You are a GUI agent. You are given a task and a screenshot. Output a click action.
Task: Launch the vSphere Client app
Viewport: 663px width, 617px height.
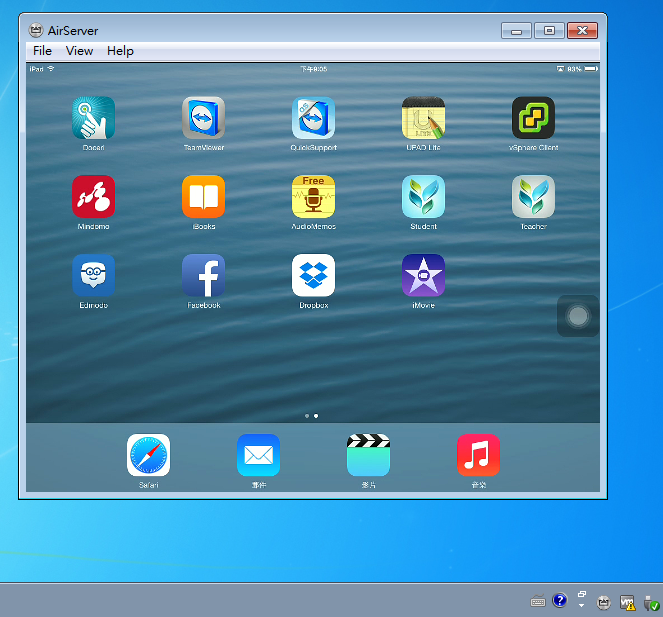click(533, 118)
